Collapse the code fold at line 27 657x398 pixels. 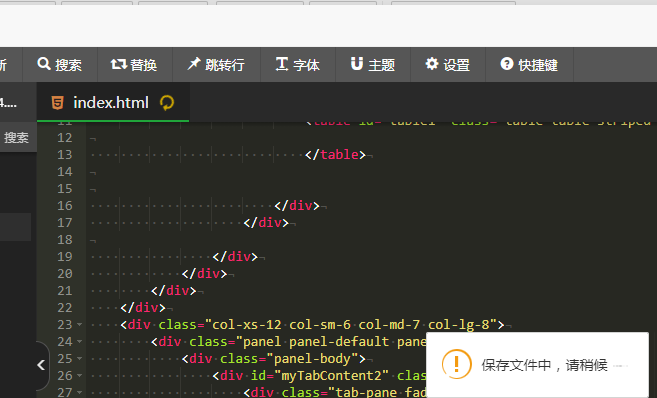click(x=80, y=393)
